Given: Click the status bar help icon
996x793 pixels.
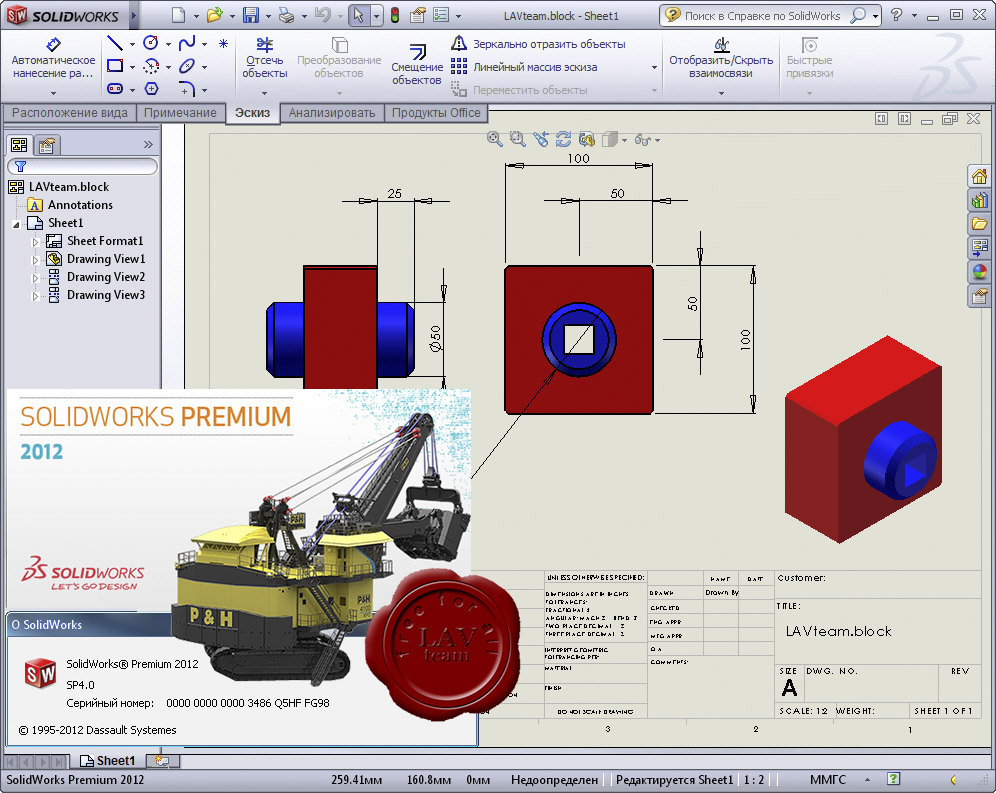Looking at the screenshot, I should coord(894,778).
